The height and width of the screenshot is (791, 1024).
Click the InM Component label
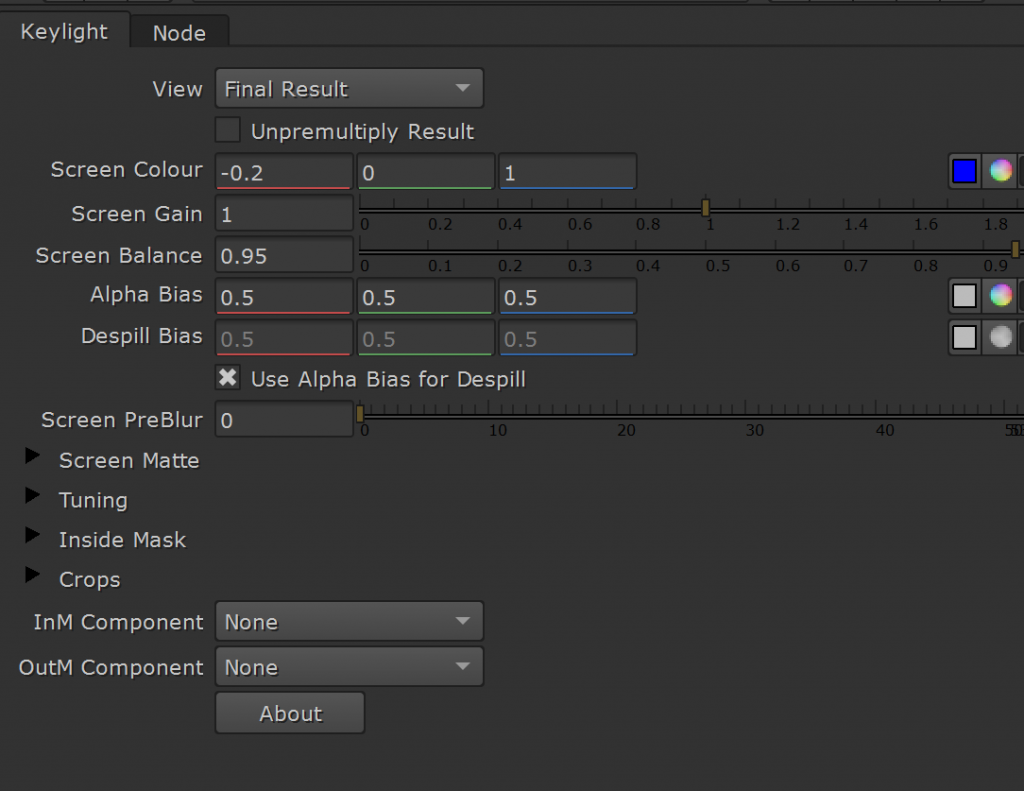pyautogui.click(x=118, y=622)
